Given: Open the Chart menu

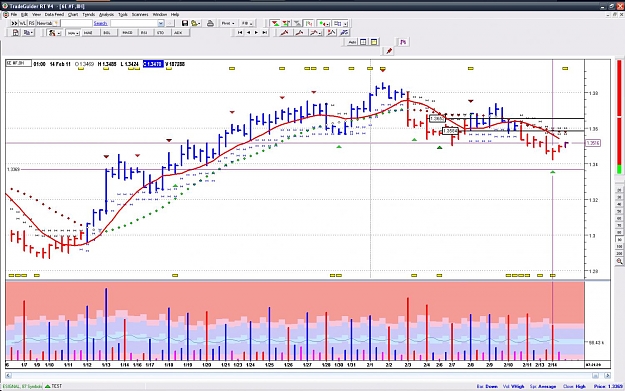Looking at the screenshot, I should click(x=73, y=14).
